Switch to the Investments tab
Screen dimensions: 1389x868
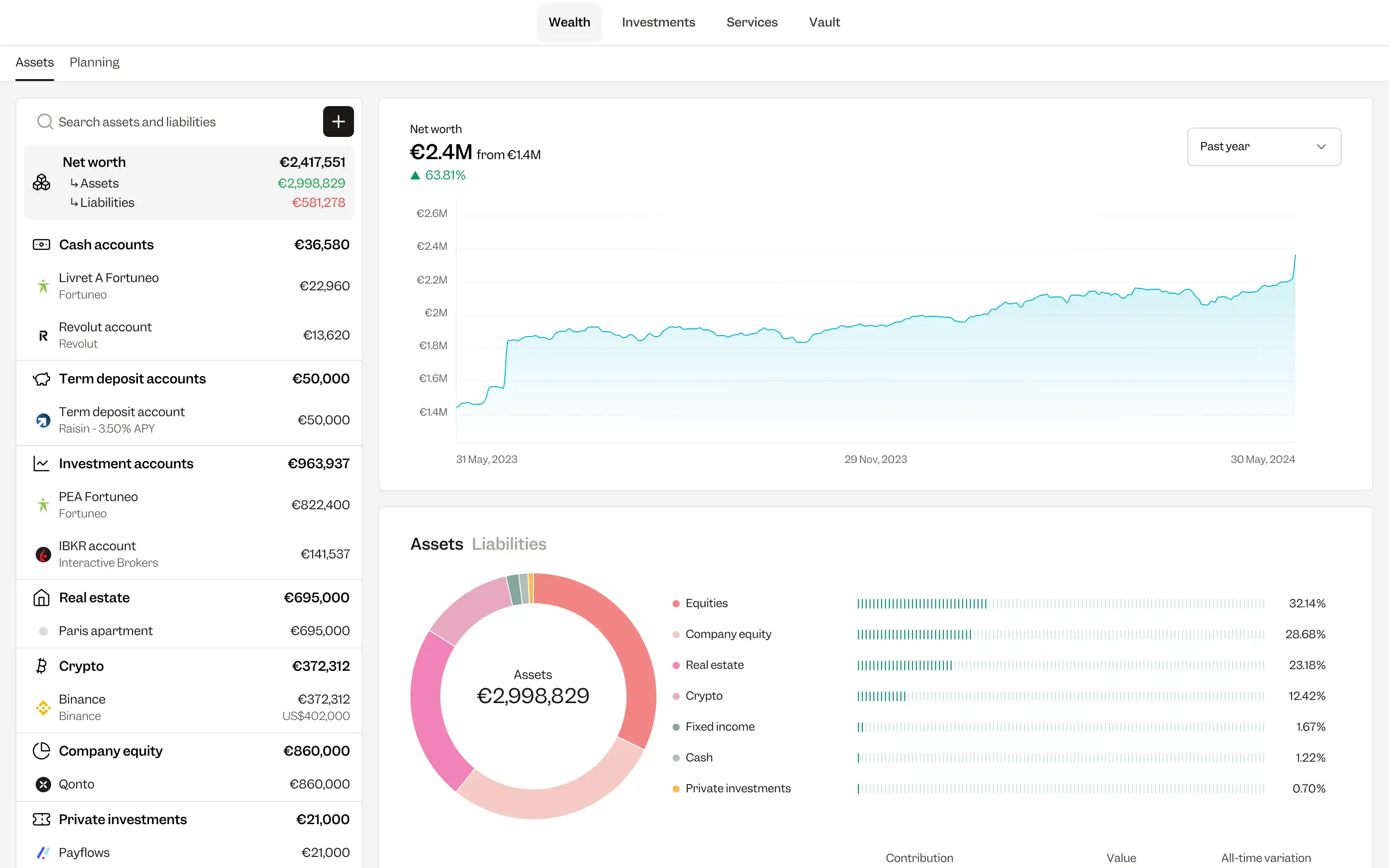[658, 22]
